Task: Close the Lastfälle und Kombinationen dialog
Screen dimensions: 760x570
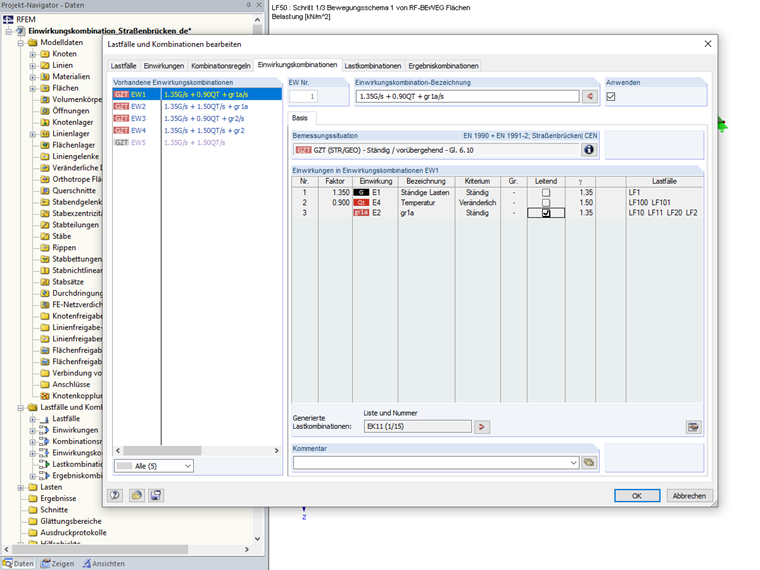Action: [x=708, y=44]
